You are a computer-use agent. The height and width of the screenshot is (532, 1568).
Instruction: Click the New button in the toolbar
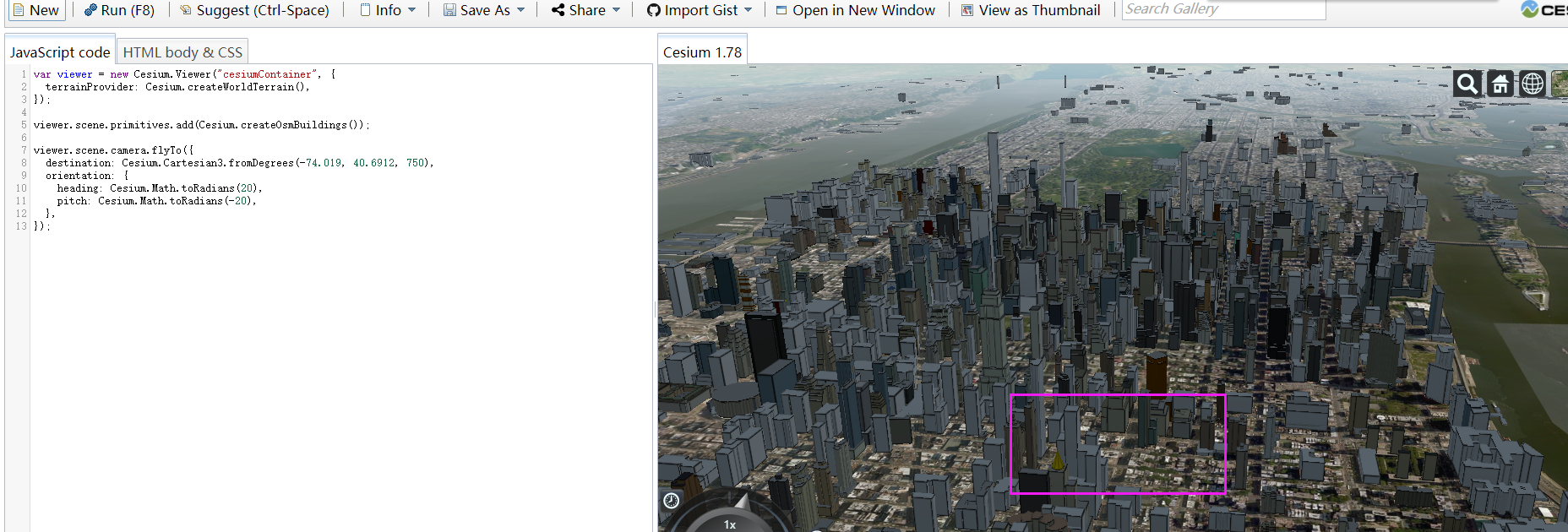pos(35,10)
